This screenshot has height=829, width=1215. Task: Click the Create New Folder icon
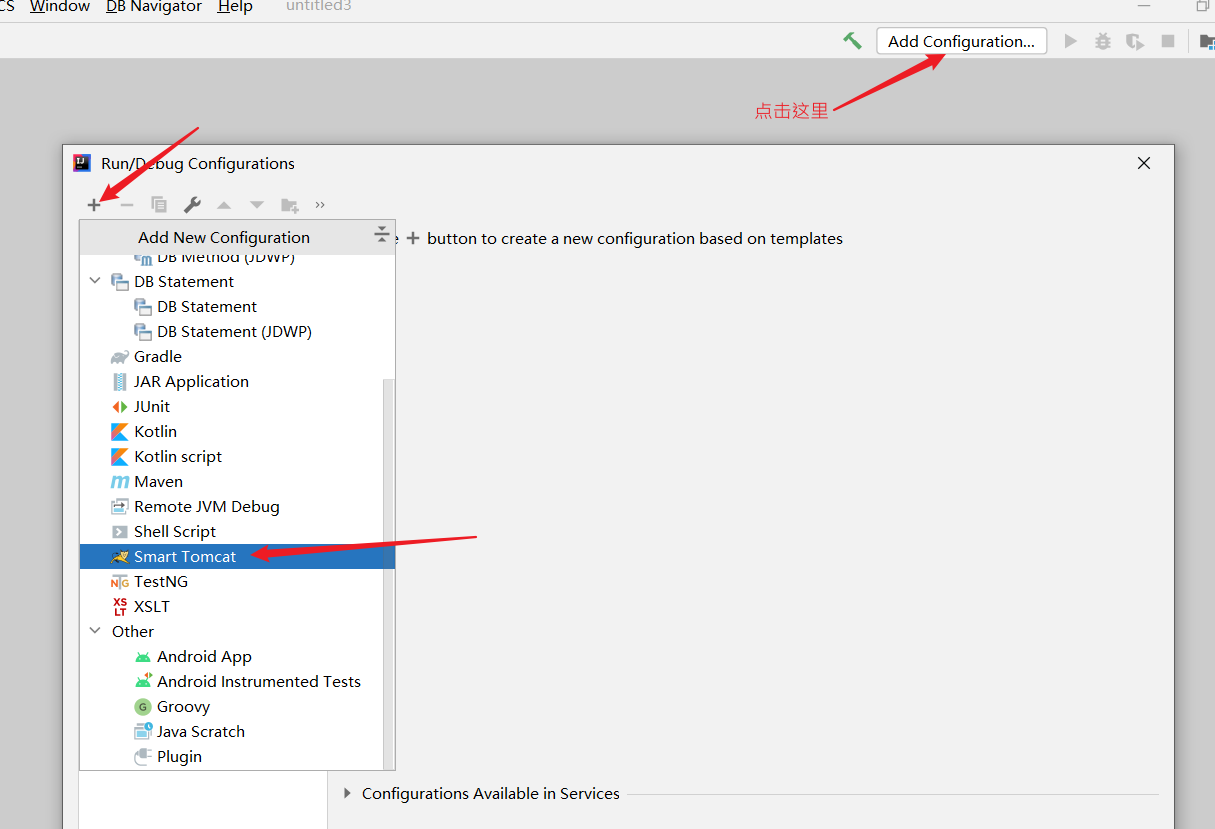click(x=290, y=205)
